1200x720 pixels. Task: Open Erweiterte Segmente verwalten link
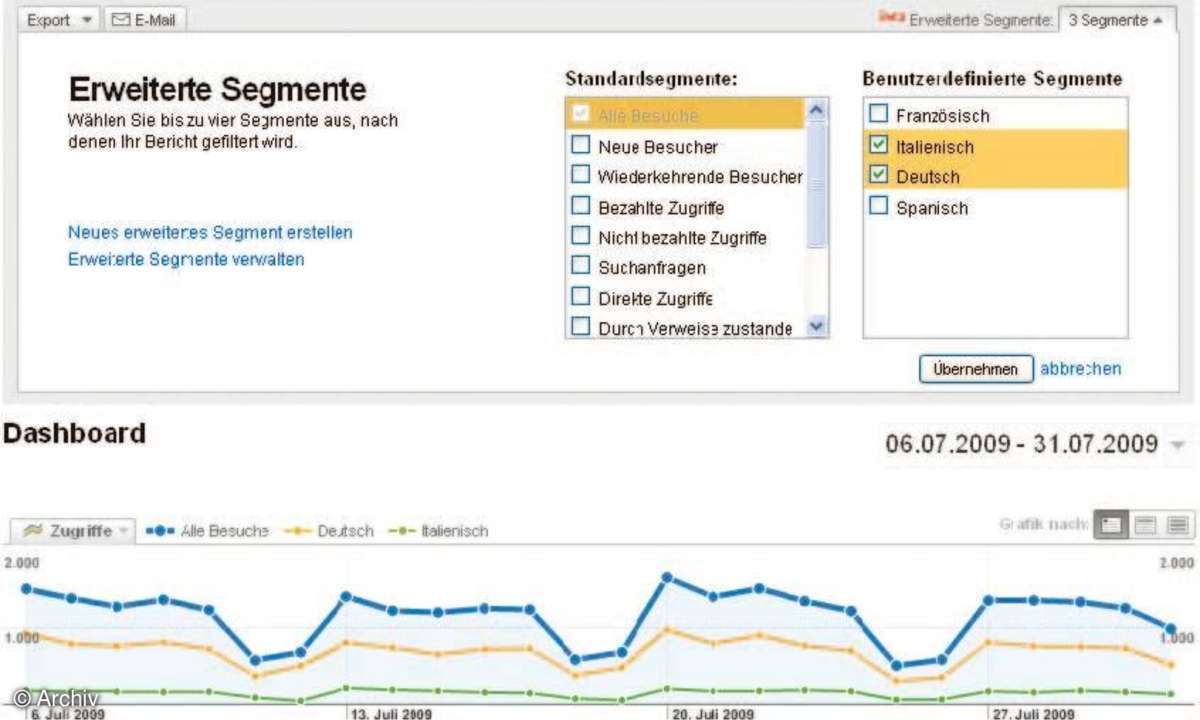pyautogui.click(x=186, y=259)
